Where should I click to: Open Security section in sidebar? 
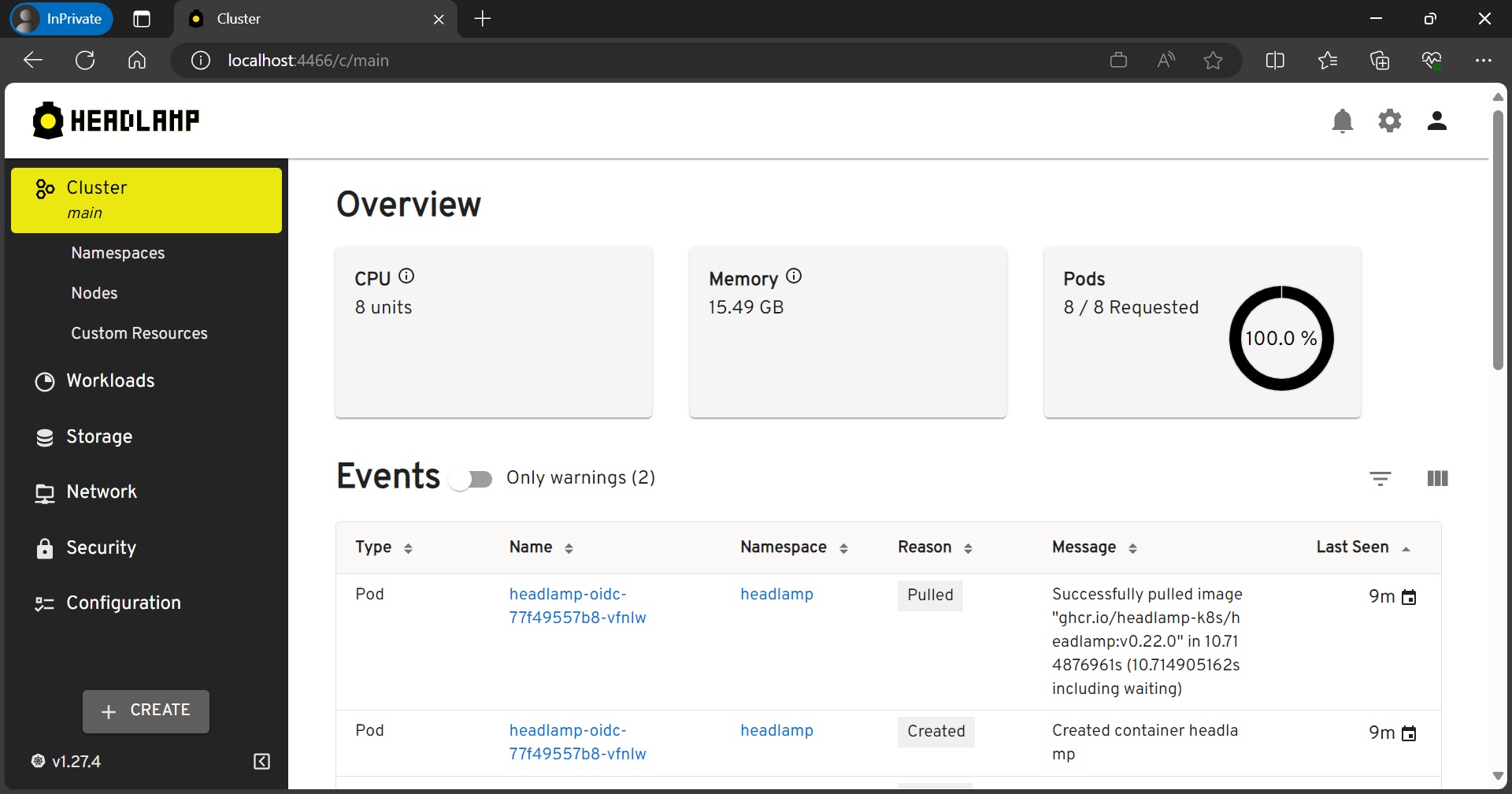101,547
